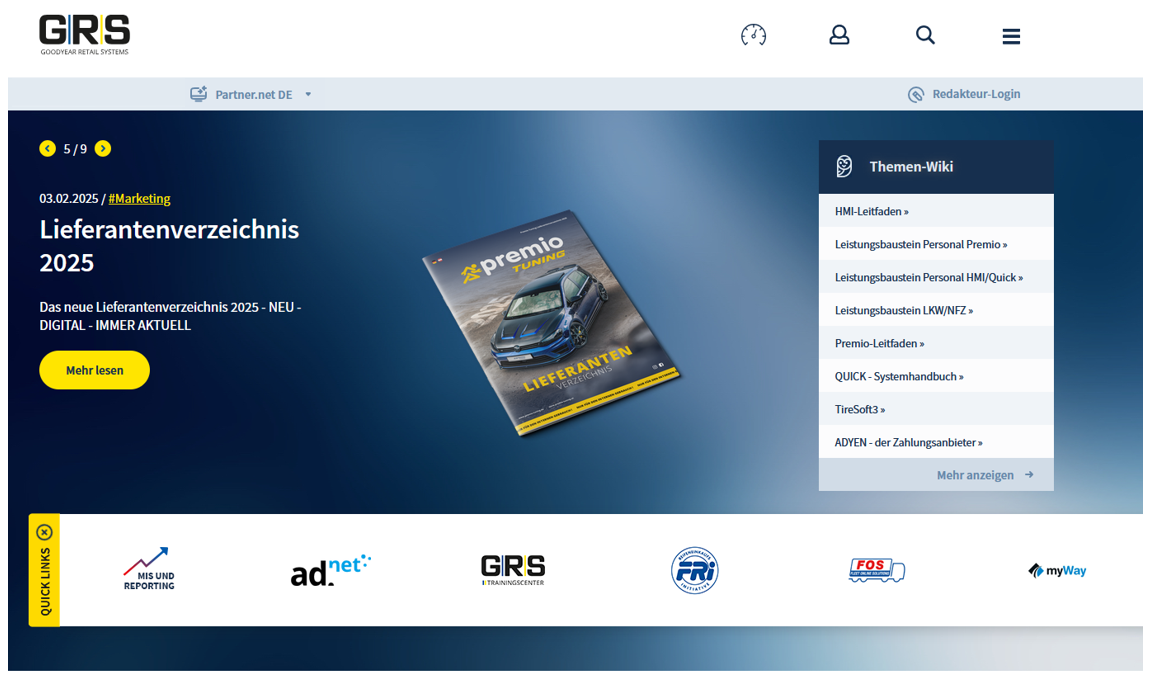Close the Quick Links panel
This screenshot has height=686, width=1161.
(x=44, y=532)
